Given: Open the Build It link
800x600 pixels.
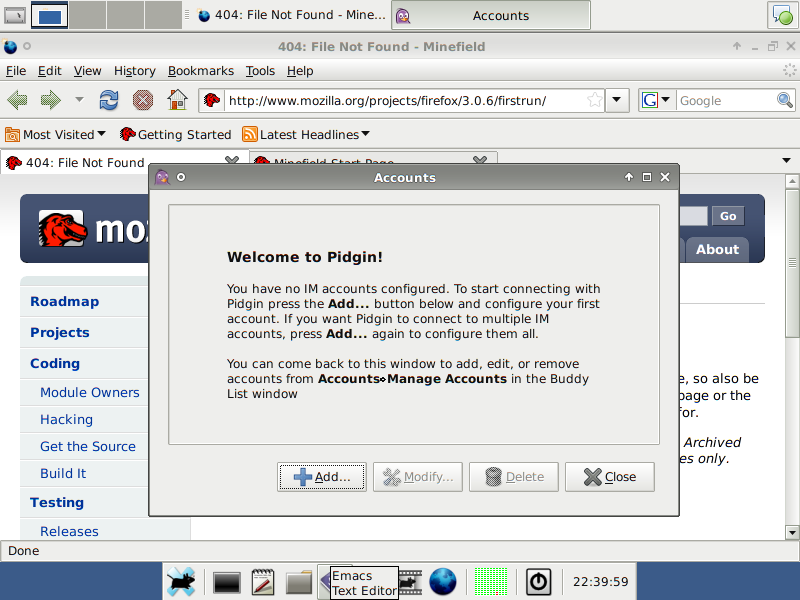Looking at the screenshot, I should coord(63,473).
